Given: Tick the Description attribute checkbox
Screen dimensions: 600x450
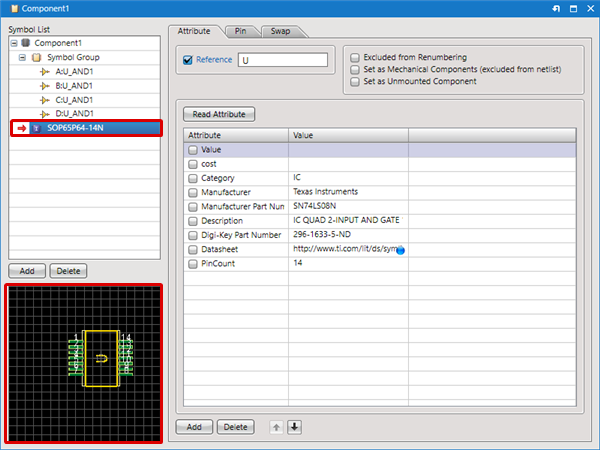Looking at the screenshot, I should click(x=193, y=221).
